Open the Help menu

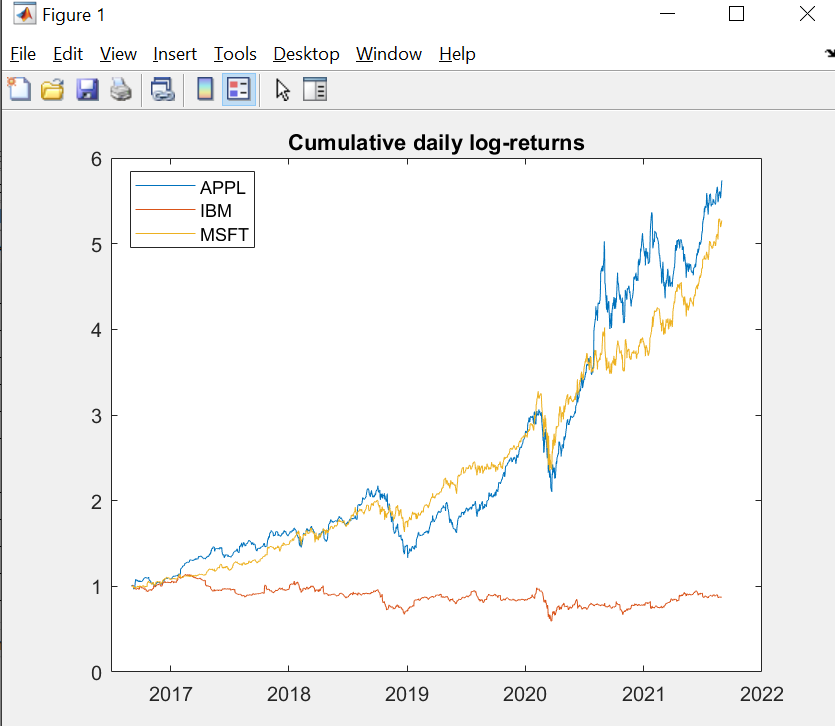[x=457, y=54]
